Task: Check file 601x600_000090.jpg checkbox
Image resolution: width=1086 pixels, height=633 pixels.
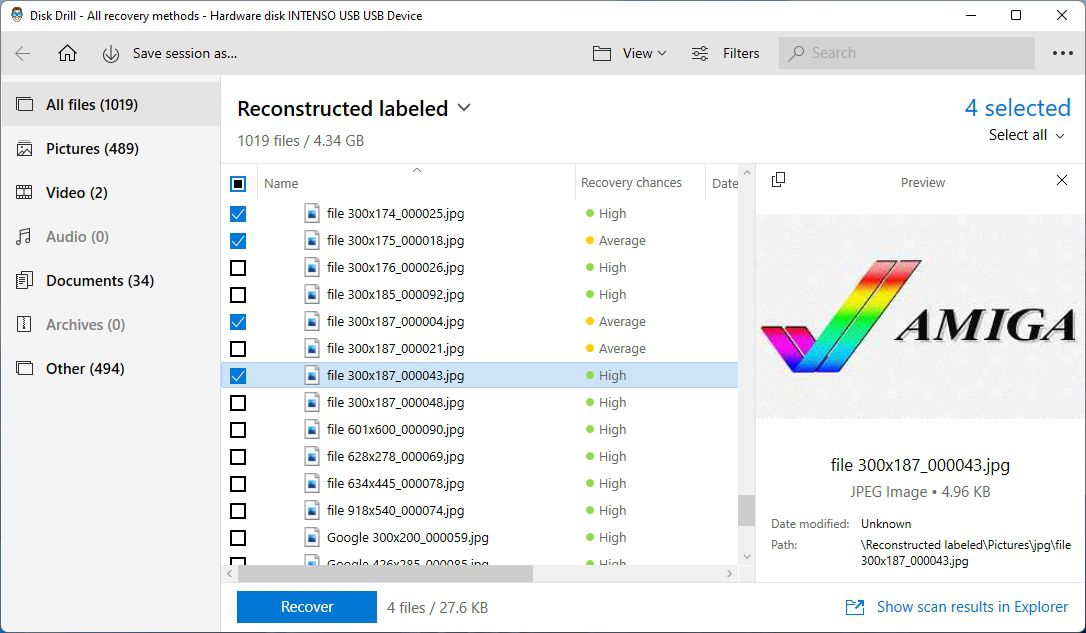Action: tap(238, 430)
